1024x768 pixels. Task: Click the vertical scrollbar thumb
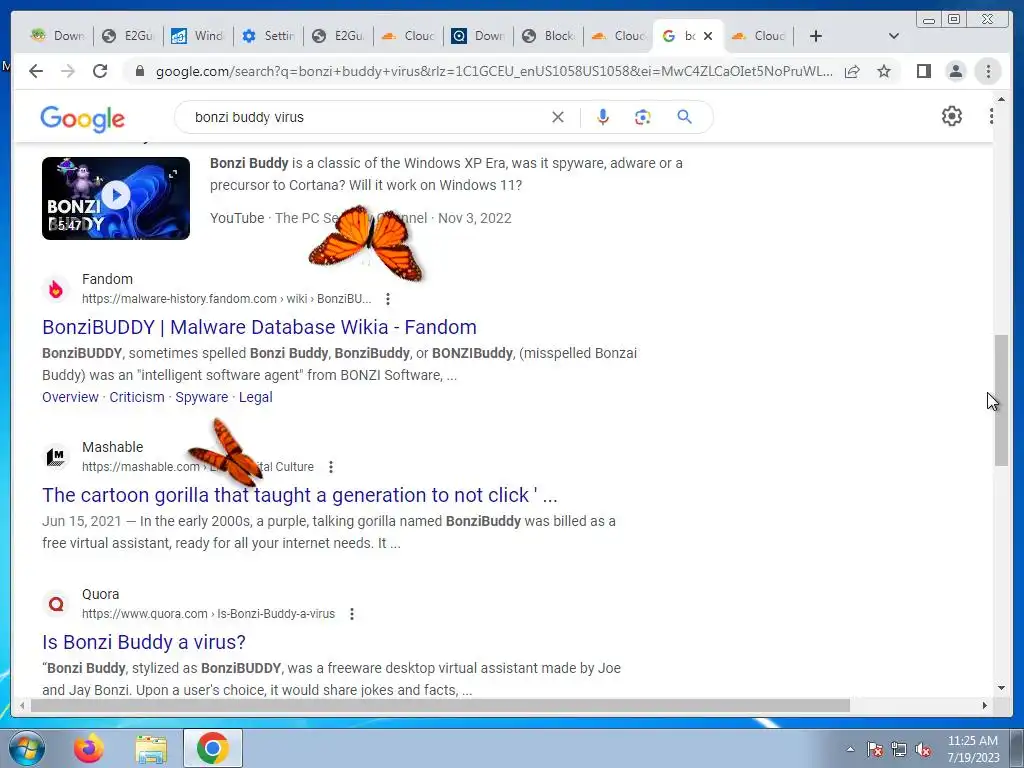tap(1001, 400)
